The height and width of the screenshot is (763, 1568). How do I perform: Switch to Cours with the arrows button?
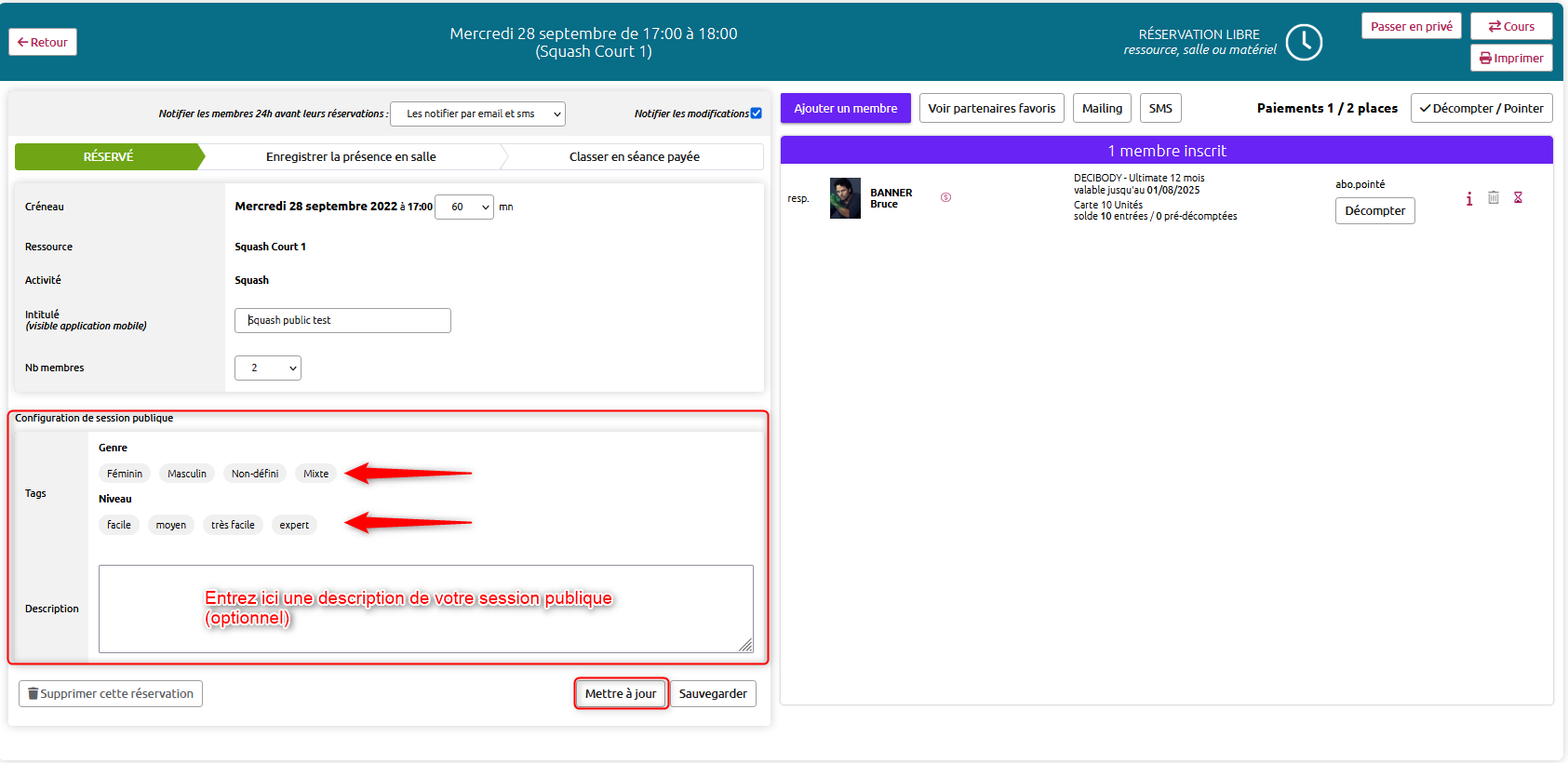point(1511,26)
